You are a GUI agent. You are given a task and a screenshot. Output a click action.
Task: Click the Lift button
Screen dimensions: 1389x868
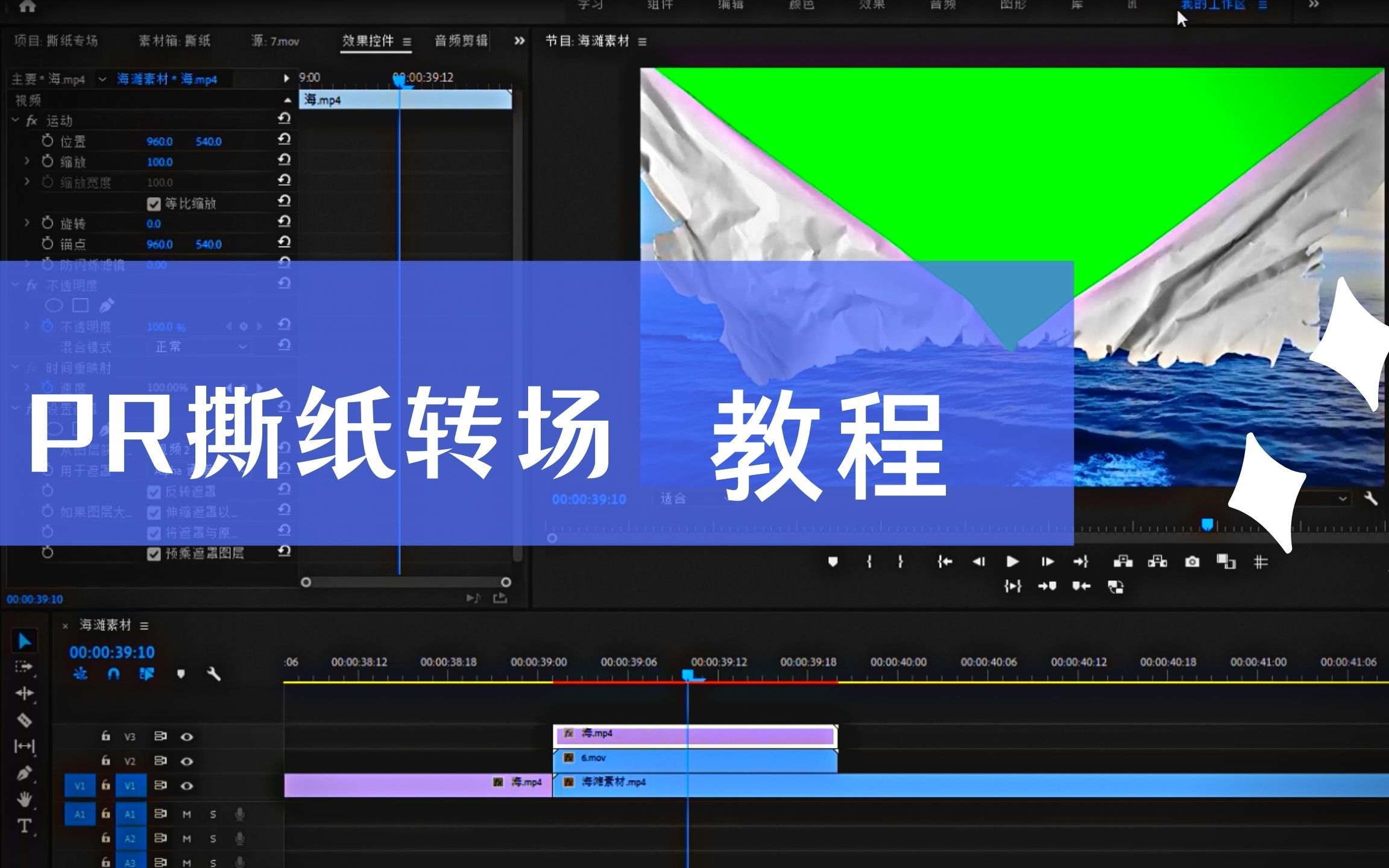[x=1123, y=562]
